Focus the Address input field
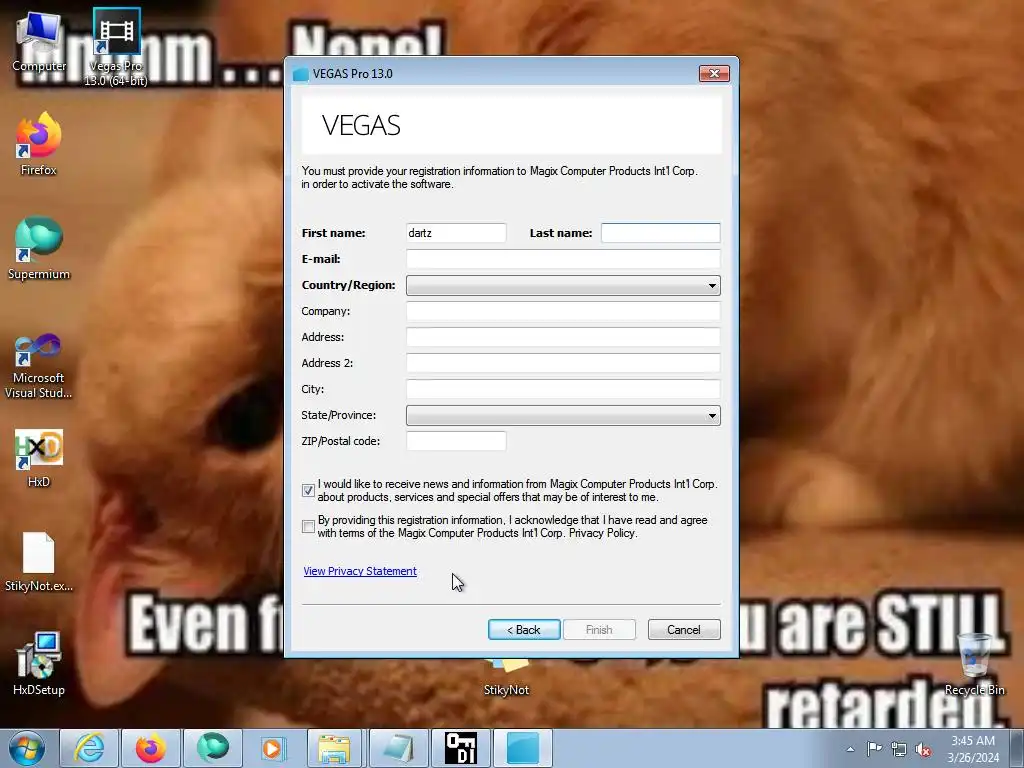This screenshot has height=768, width=1024. [x=563, y=337]
